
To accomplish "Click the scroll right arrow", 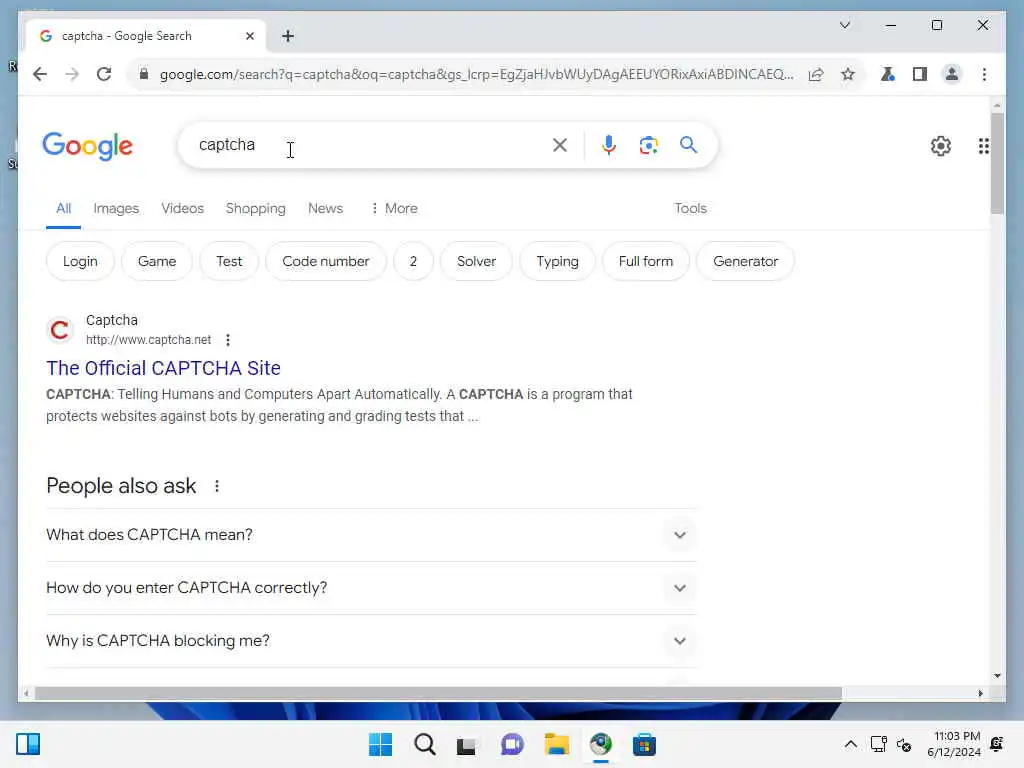I will point(980,693).
